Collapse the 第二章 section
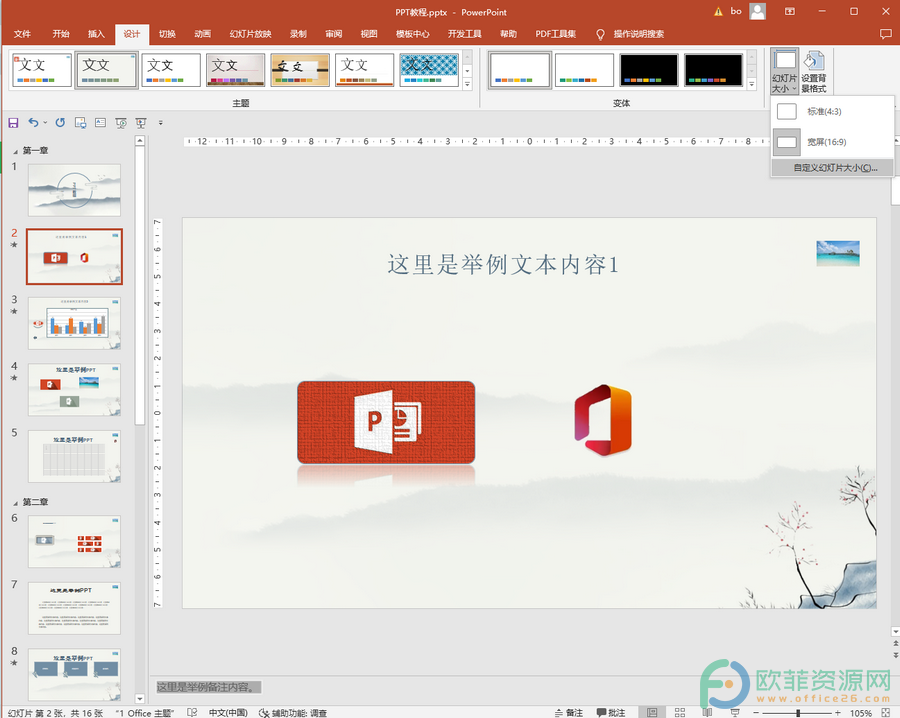Image resolution: width=900 pixels, height=718 pixels. point(15,502)
